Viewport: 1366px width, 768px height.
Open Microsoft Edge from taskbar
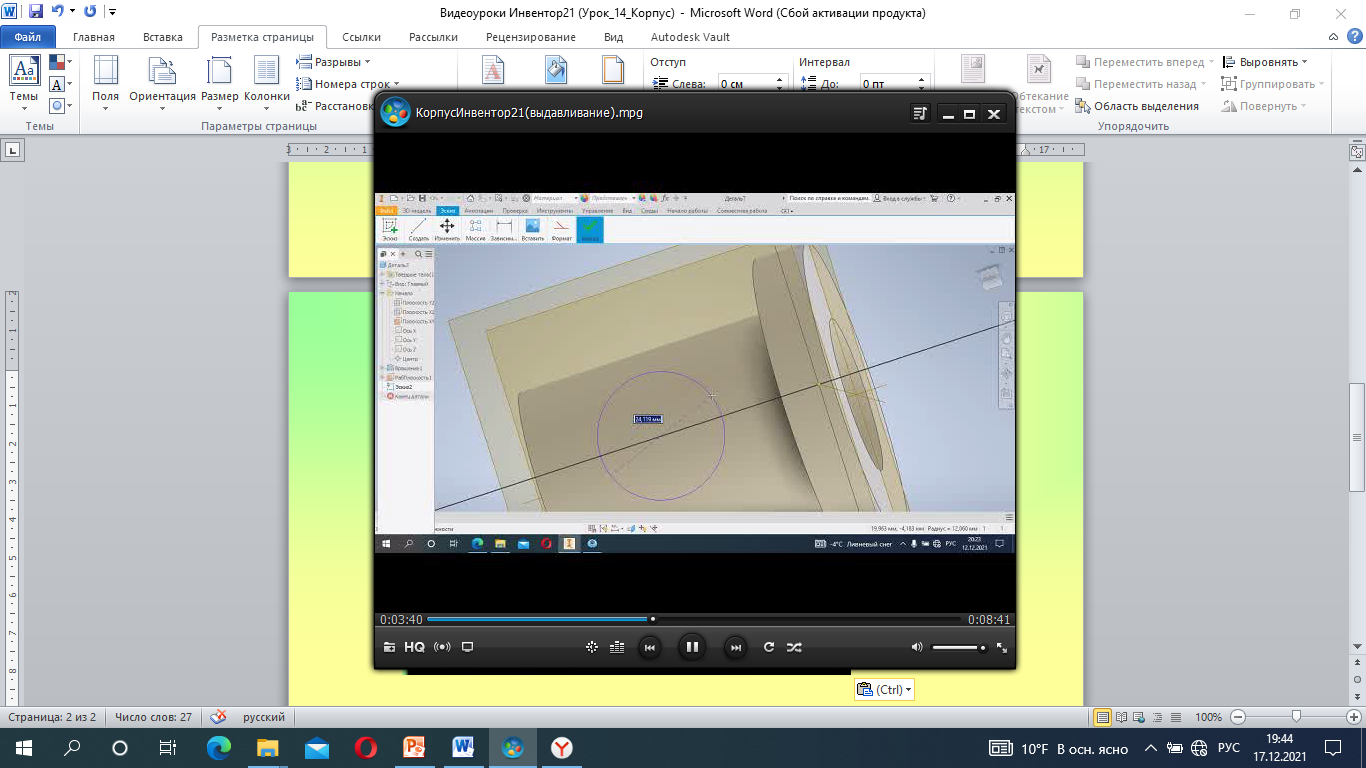pos(219,748)
